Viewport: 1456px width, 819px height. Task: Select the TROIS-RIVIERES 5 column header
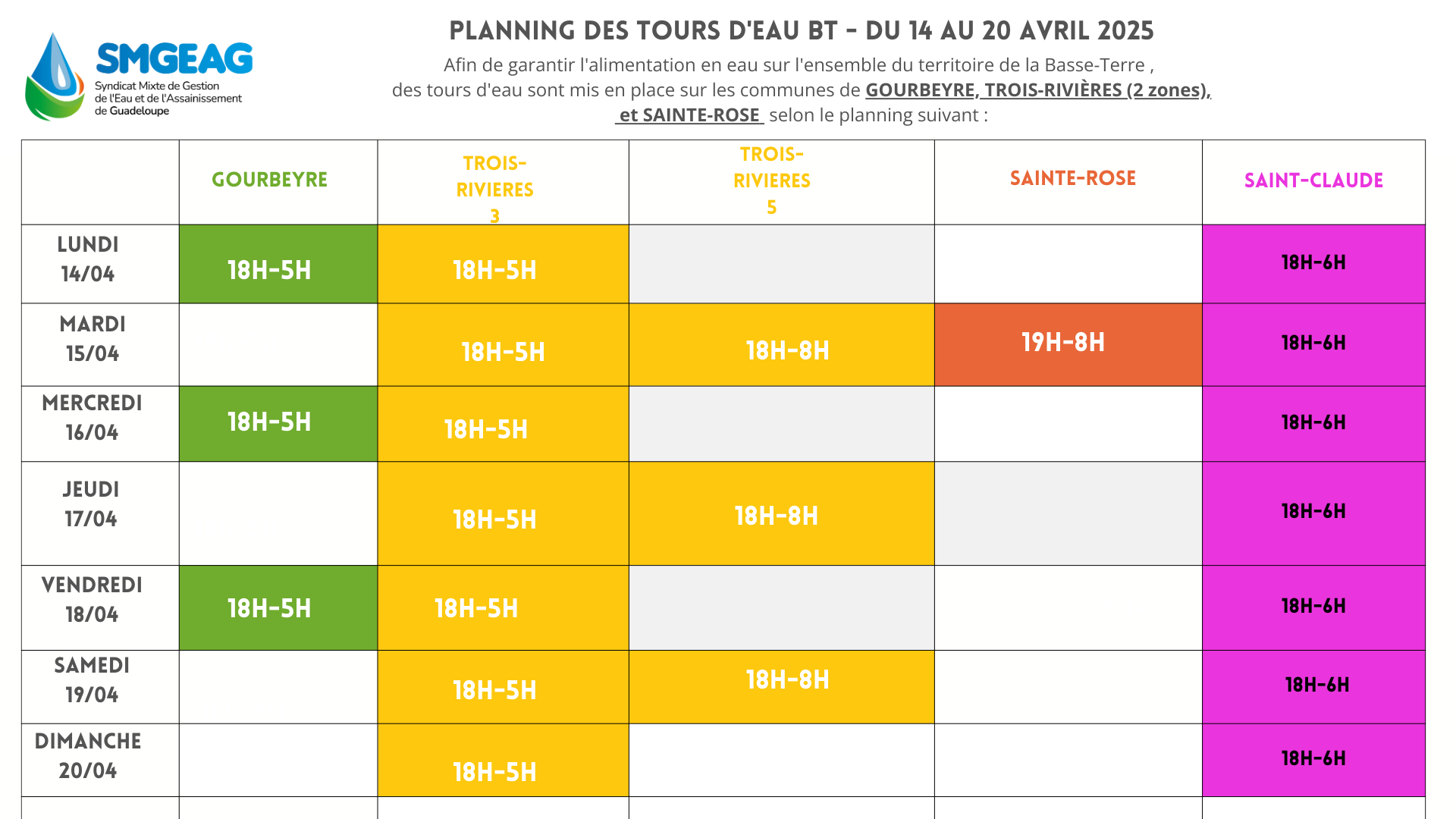point(772,180)
